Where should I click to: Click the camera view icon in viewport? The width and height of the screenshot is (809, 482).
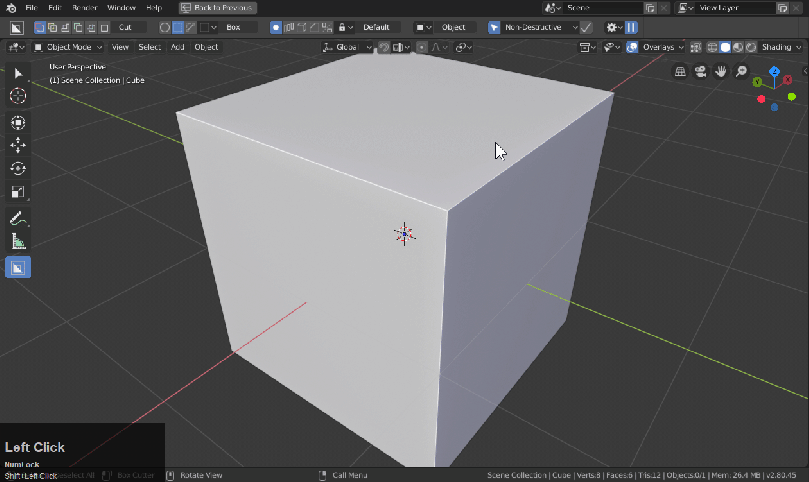coord(701,71)
